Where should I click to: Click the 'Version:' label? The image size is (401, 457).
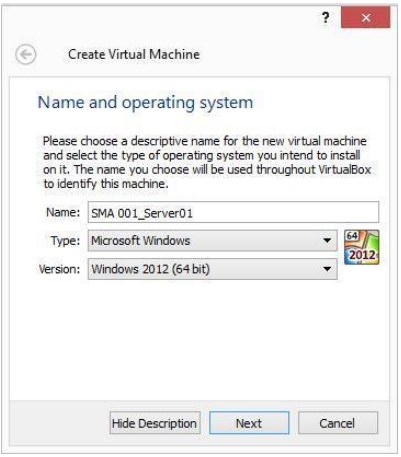click(60, 269)
